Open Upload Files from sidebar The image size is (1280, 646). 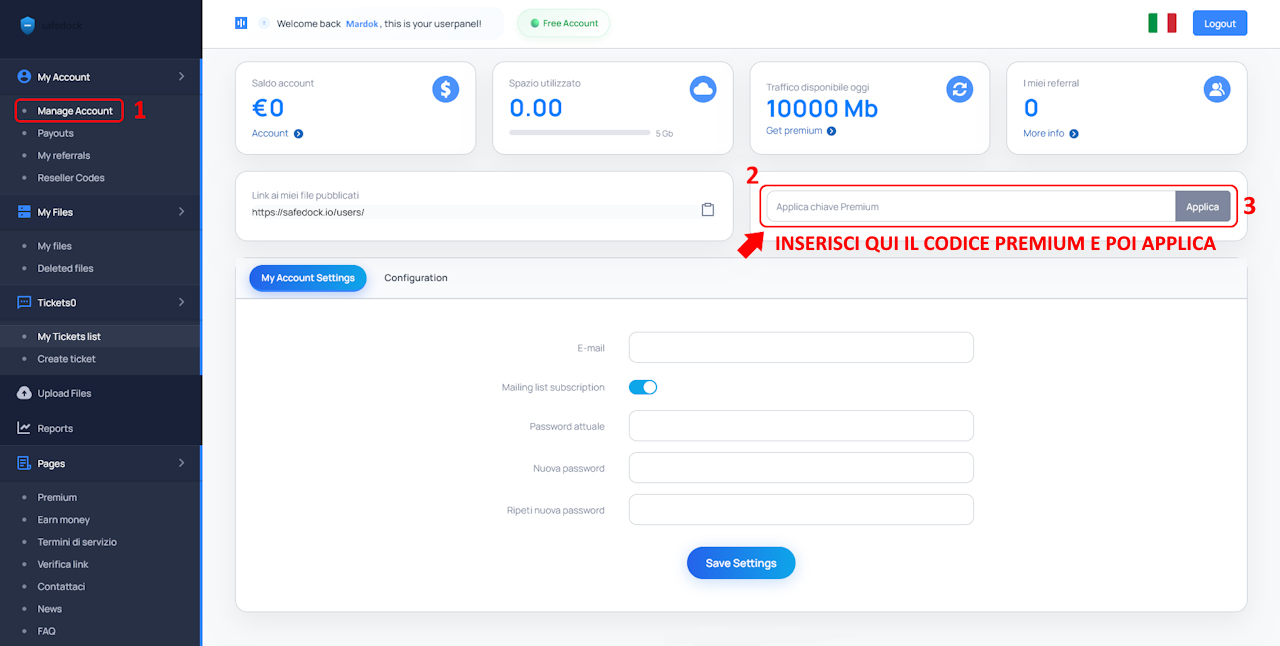(64, 393)
